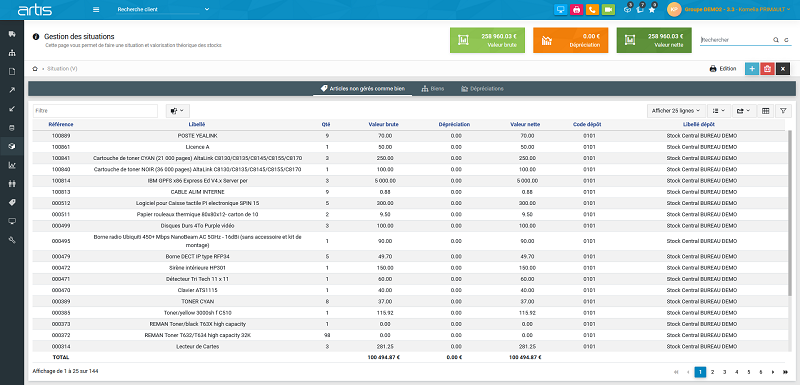Go to page 6 of the table
The width and height of the screenshot is (800, 385).
coord(761,372)
